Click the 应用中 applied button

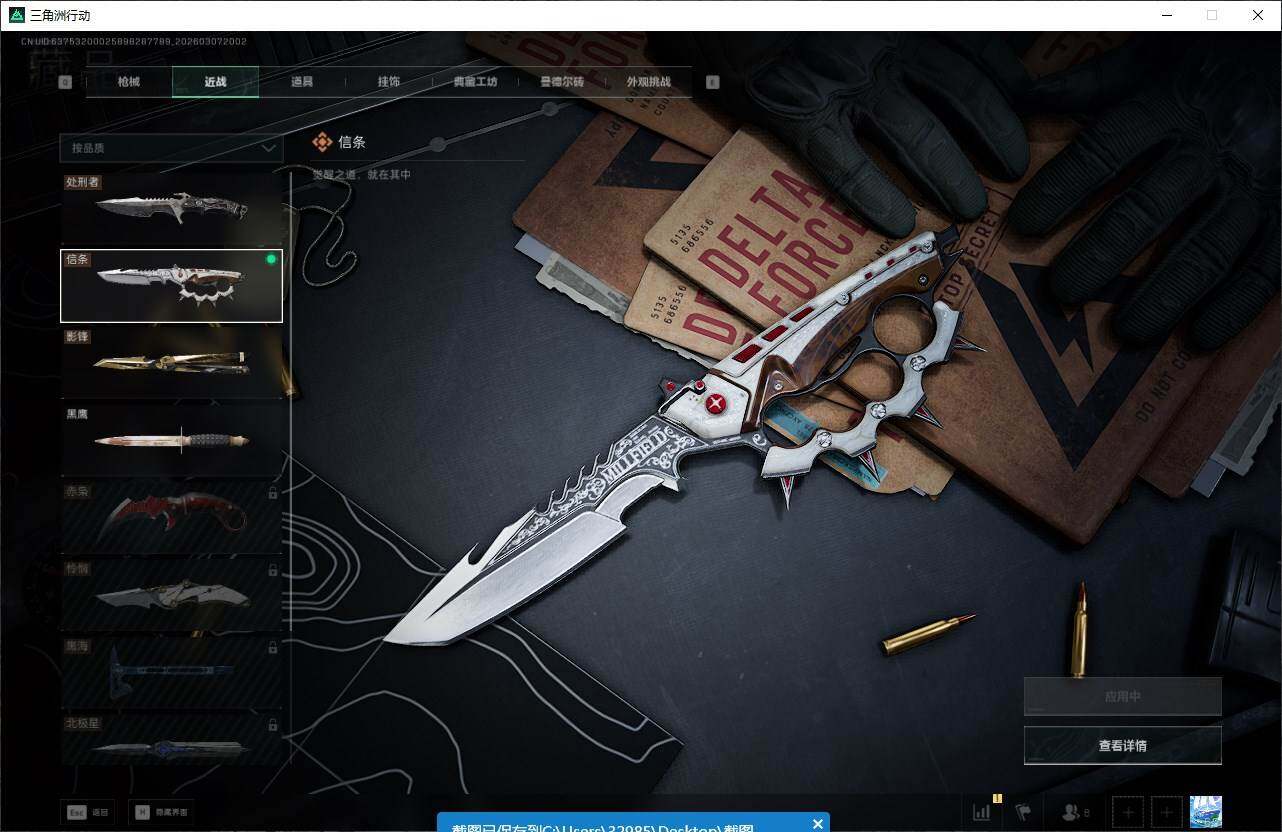1122,697
